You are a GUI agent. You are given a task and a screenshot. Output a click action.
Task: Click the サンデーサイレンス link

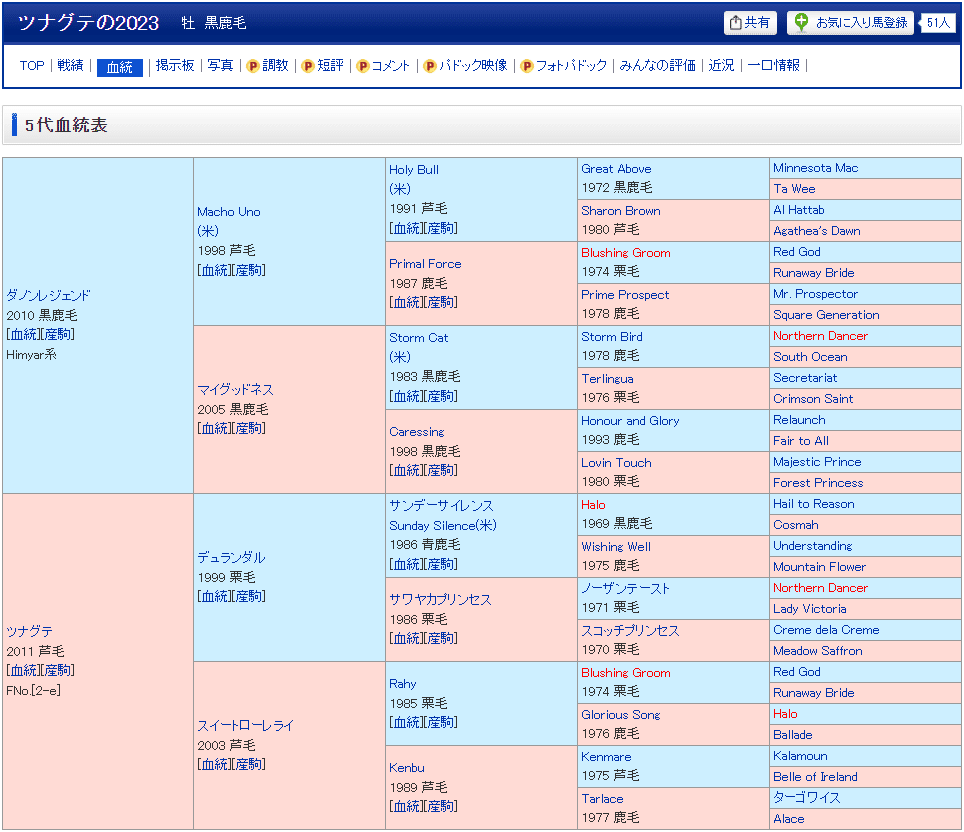[441, 505]
